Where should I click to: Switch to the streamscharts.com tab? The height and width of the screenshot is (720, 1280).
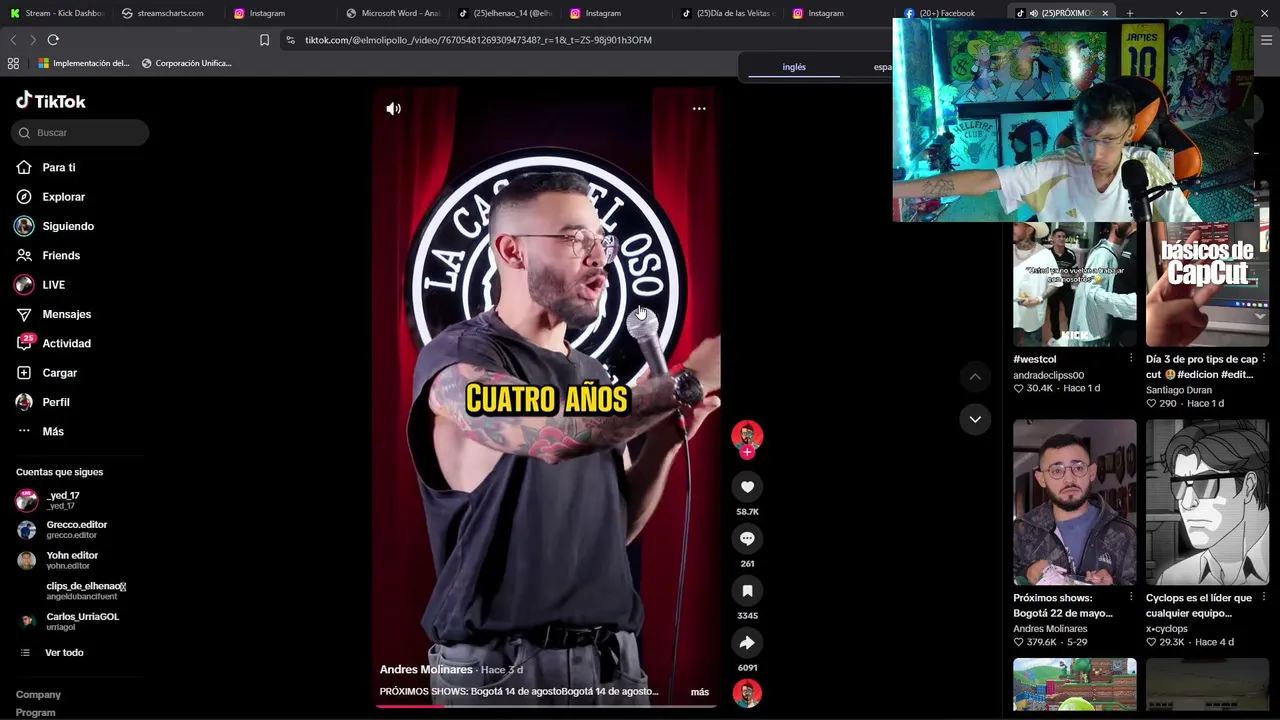(x=163, y=13)
